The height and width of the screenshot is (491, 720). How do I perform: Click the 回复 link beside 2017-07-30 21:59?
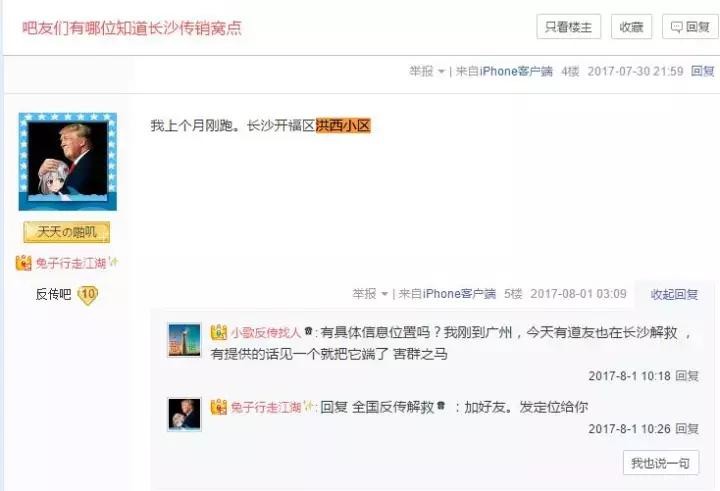[703, 71]
